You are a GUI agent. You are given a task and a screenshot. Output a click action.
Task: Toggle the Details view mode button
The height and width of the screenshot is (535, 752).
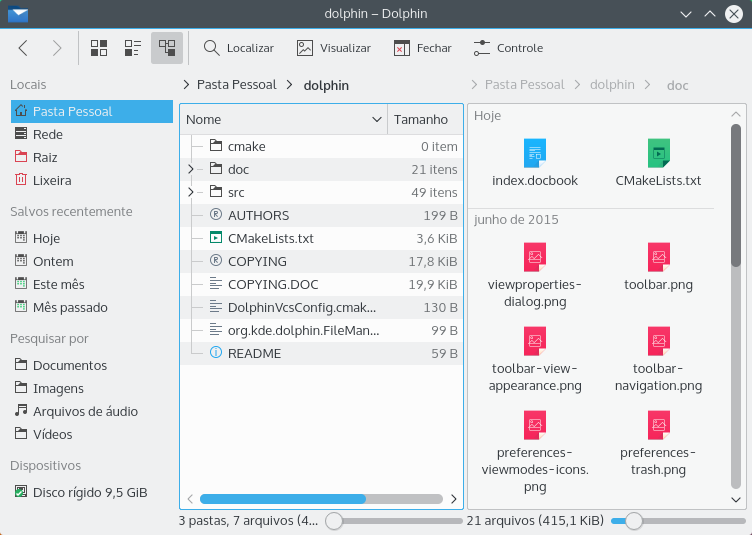[x=167, y=48]
